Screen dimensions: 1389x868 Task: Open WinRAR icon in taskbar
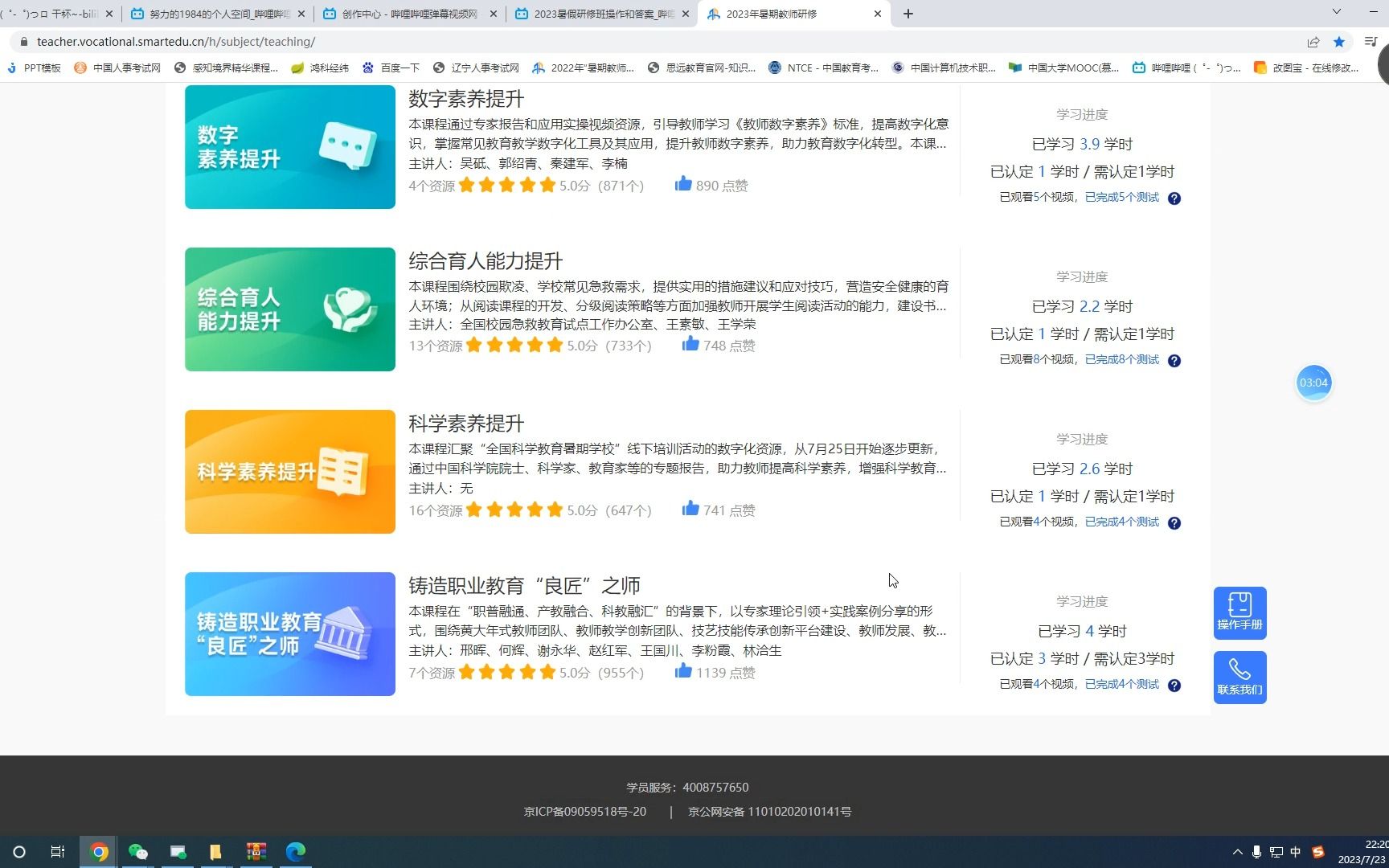[x=256, y=852]
